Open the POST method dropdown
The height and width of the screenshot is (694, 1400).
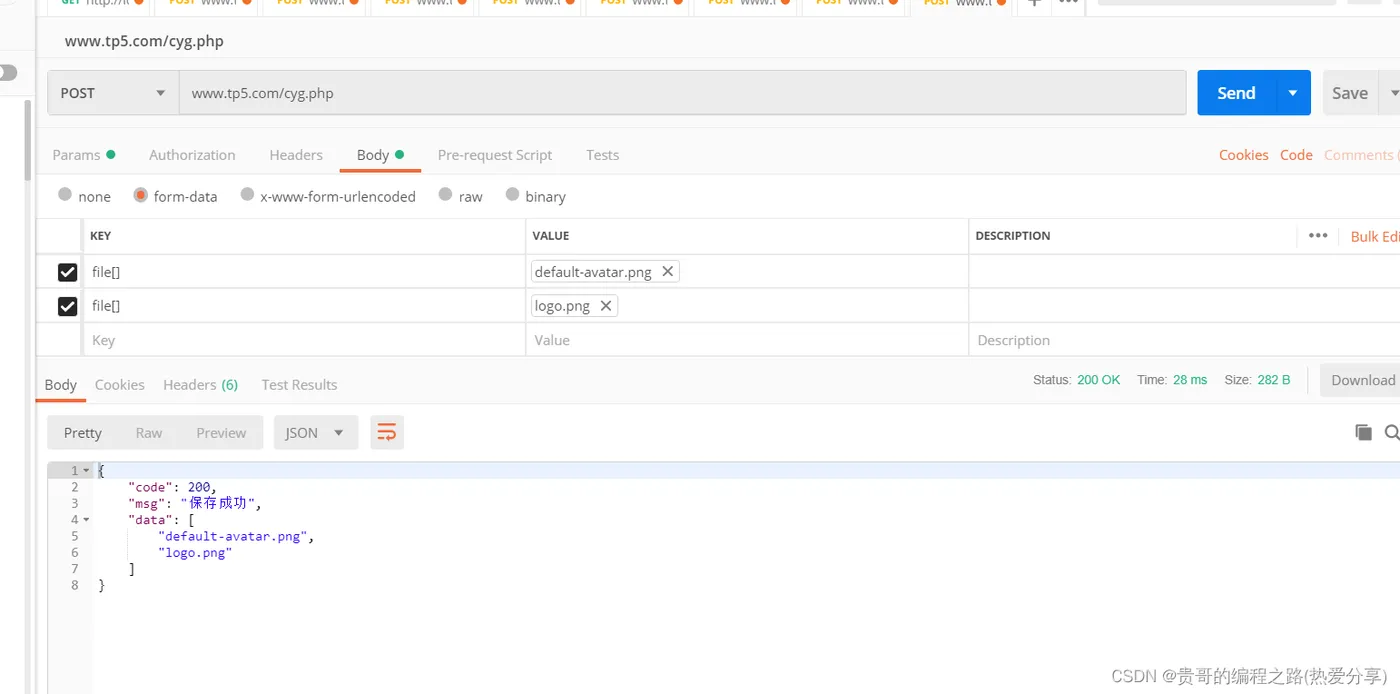pos(112,93)
